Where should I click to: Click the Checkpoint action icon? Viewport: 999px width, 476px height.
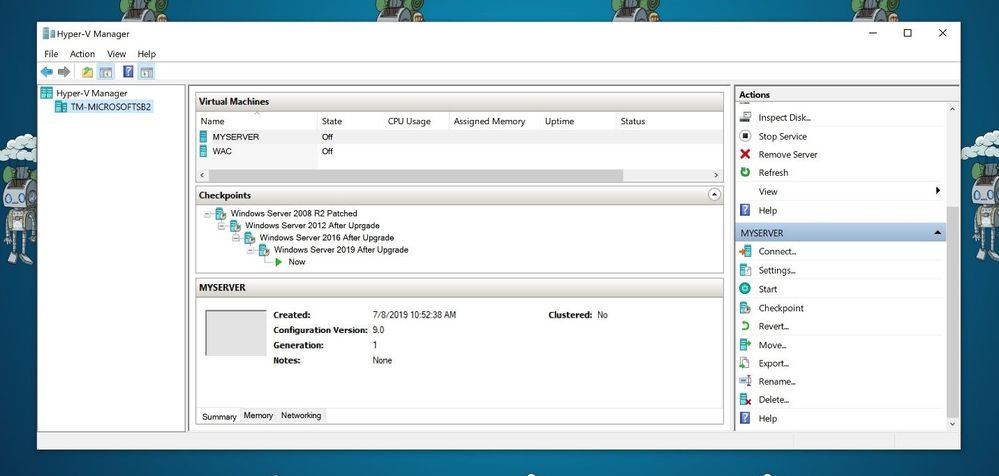click(745, 308)
